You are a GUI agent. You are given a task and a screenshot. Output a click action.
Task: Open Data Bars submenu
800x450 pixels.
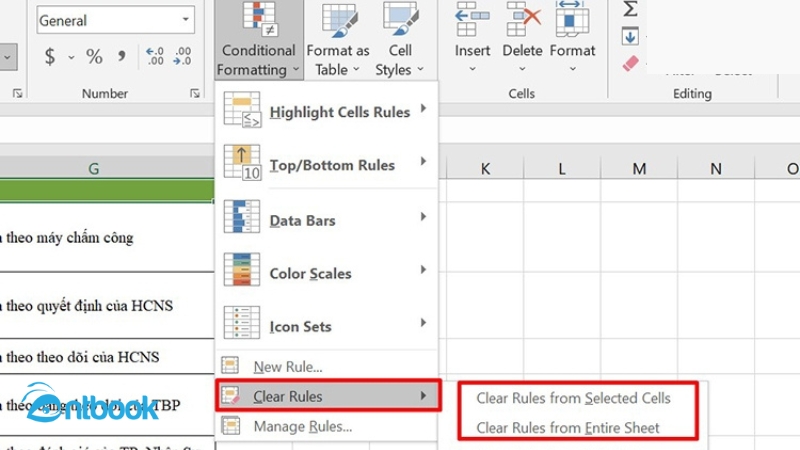327,218
